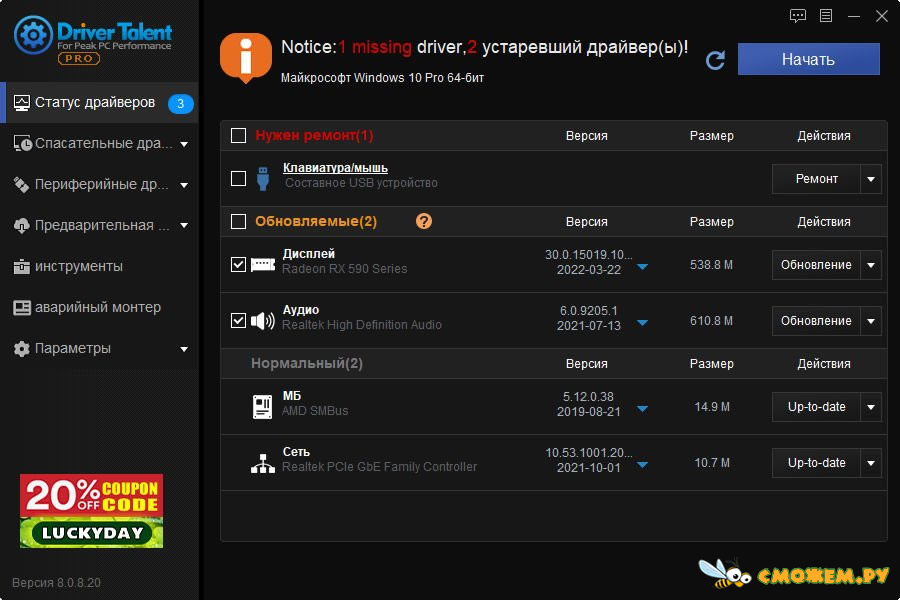The width and height of the screenshot is (900, 600).
Task: Uncheck the Аудио Realtek driver checkbox
Action: pos(238,320)
